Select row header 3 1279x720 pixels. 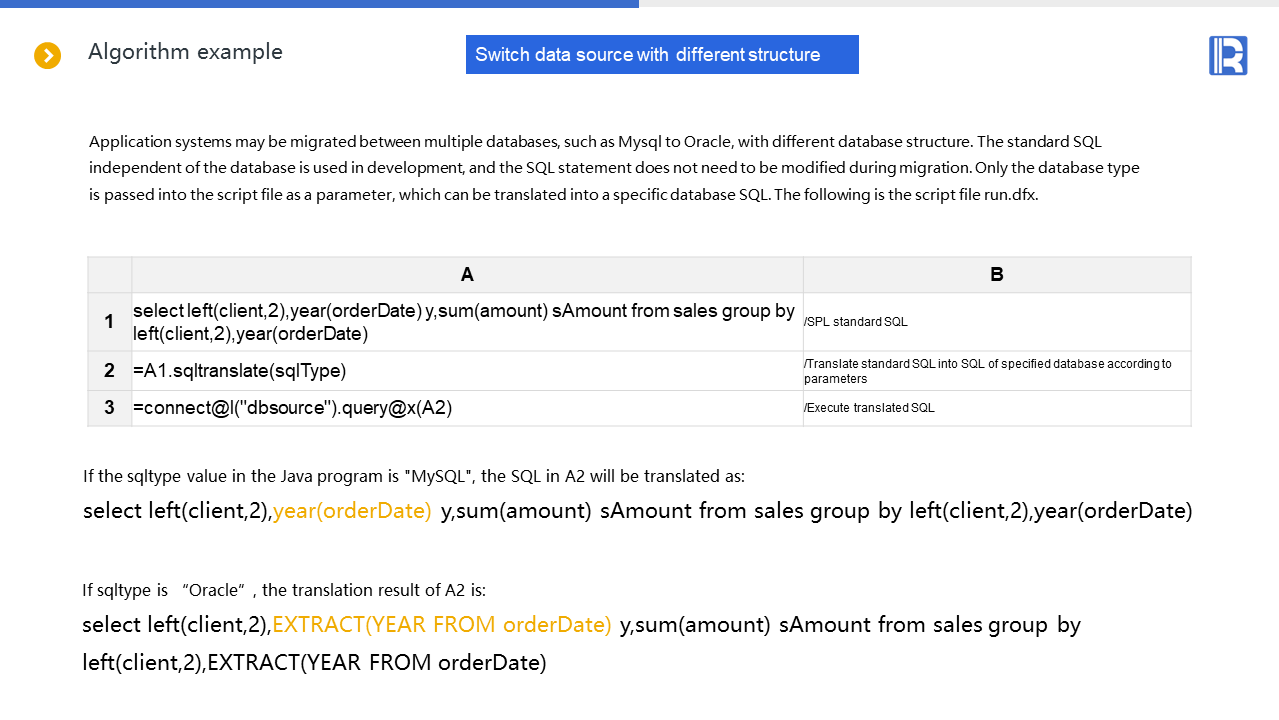[110, 408]
